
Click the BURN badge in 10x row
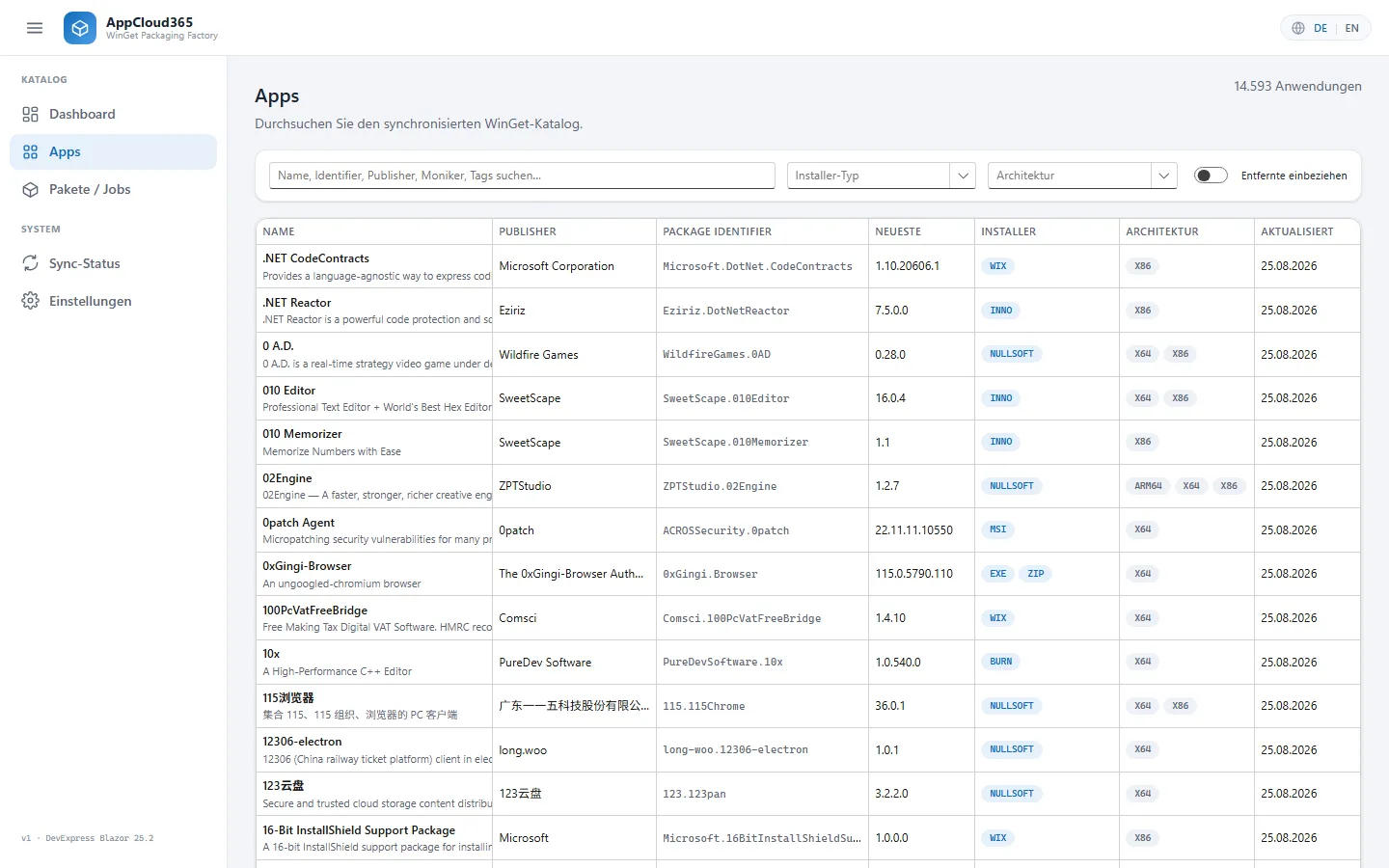click(1001, 662)
